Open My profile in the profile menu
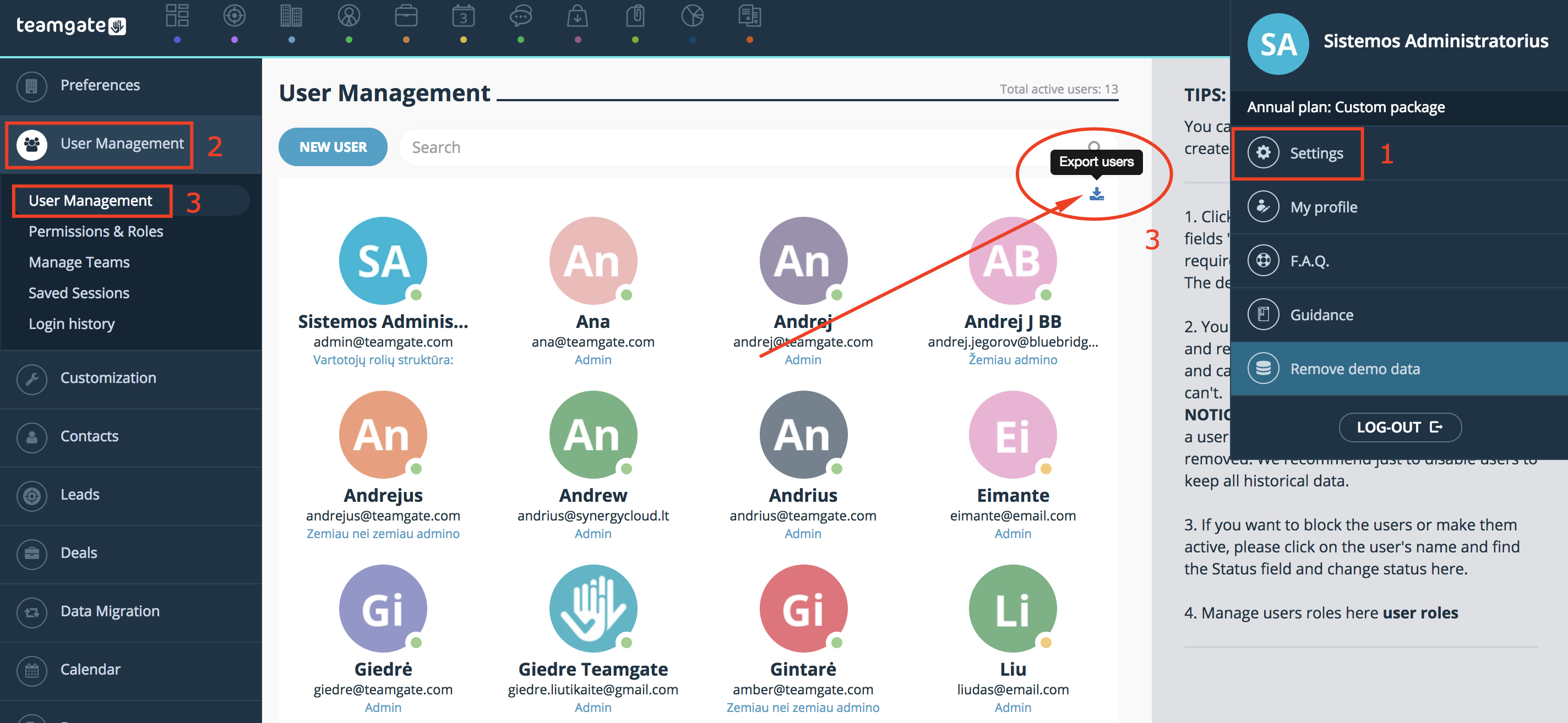This screenshot has height=723, width=1568. pos(1399,207)
